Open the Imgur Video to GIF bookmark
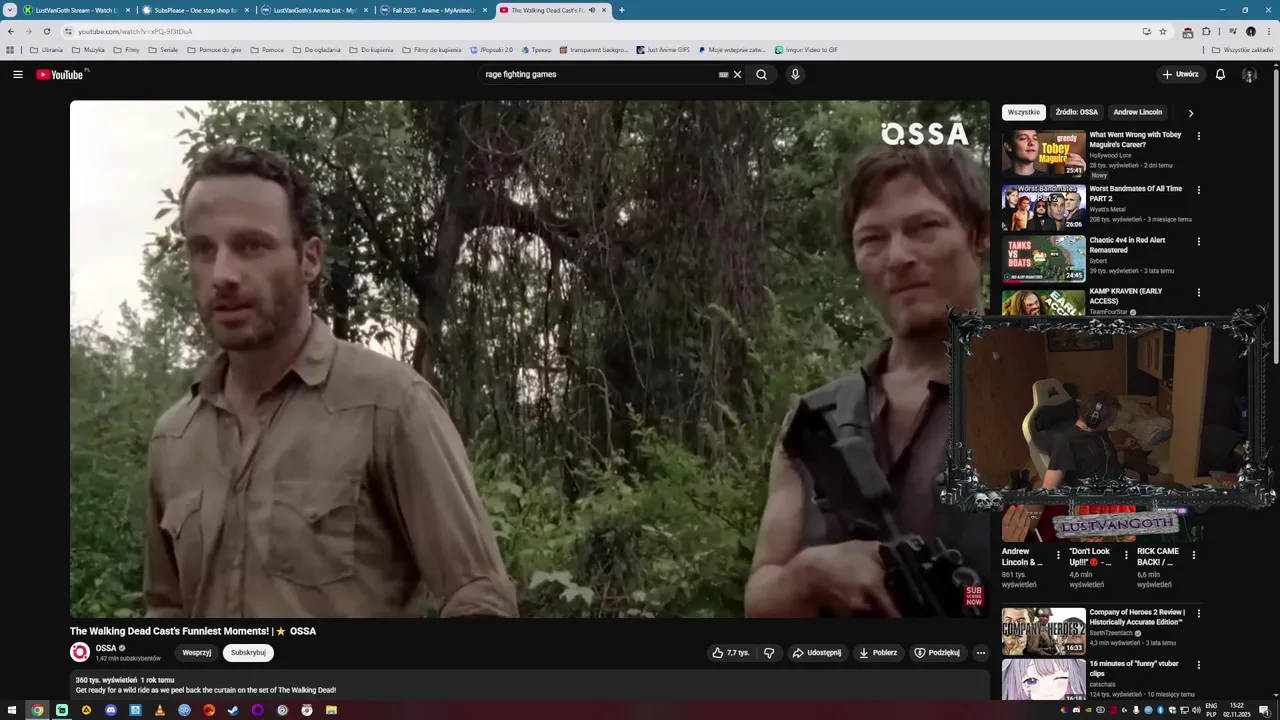The image size is (1280, 720). [806, 49]
